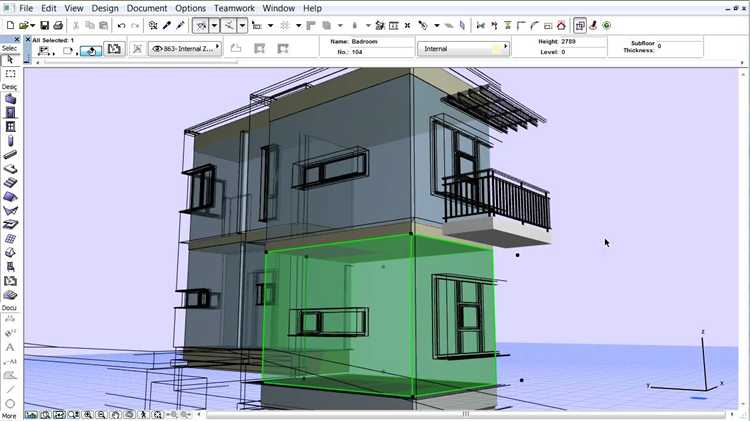Select the Morph tool

(10, 253)
